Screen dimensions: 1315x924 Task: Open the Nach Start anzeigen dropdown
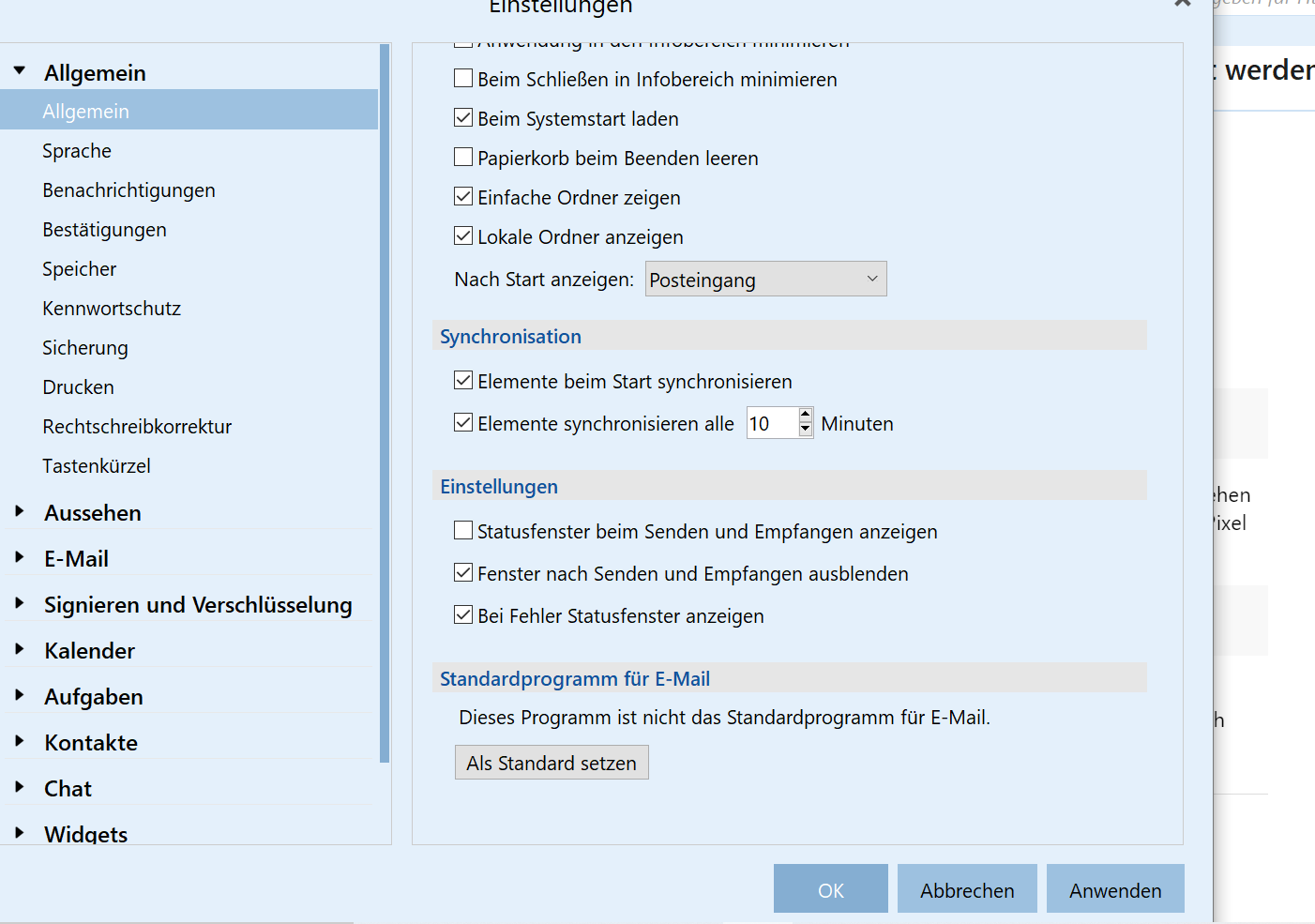(765, 280)
